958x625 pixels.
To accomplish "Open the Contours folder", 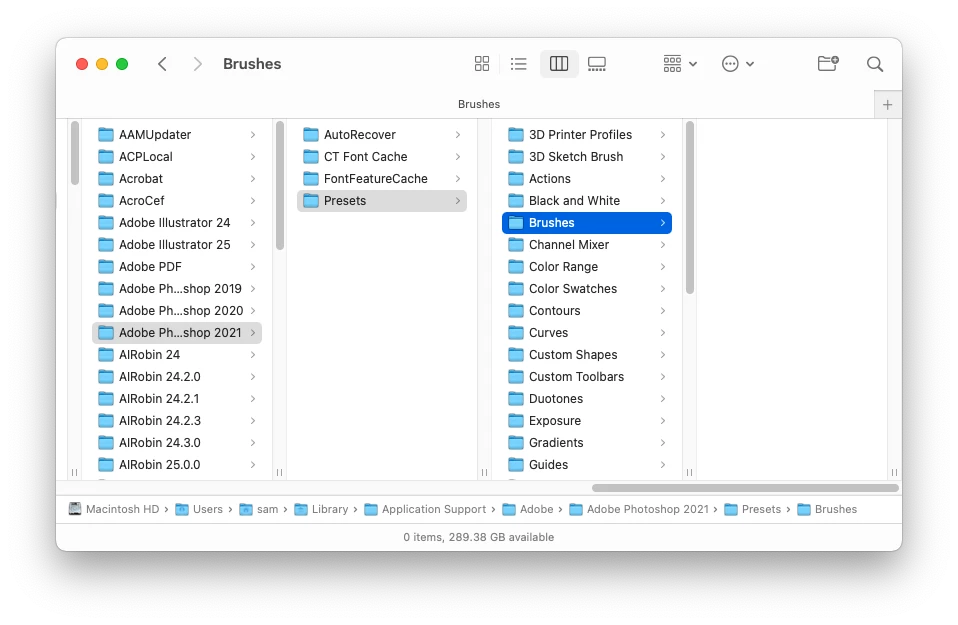I will pyautogui.click(x=587, y=310).
